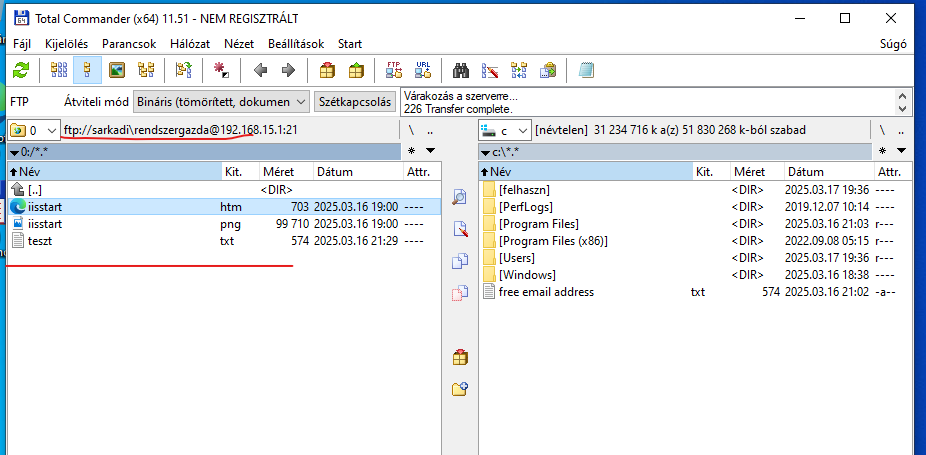Select the [..] parent directory entry
Screen dimensions: 926x455
[x=225, y=190]
